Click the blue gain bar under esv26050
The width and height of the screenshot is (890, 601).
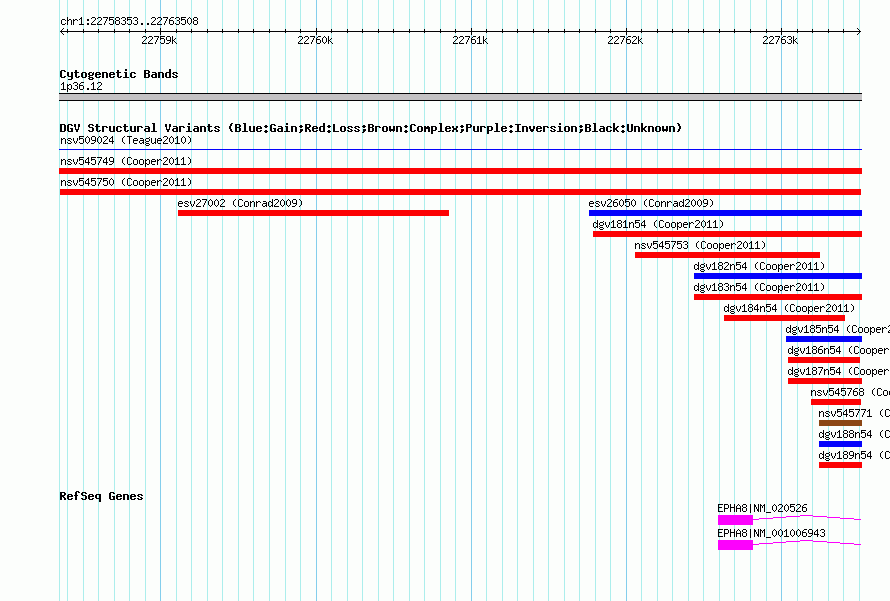pos(725,213)
